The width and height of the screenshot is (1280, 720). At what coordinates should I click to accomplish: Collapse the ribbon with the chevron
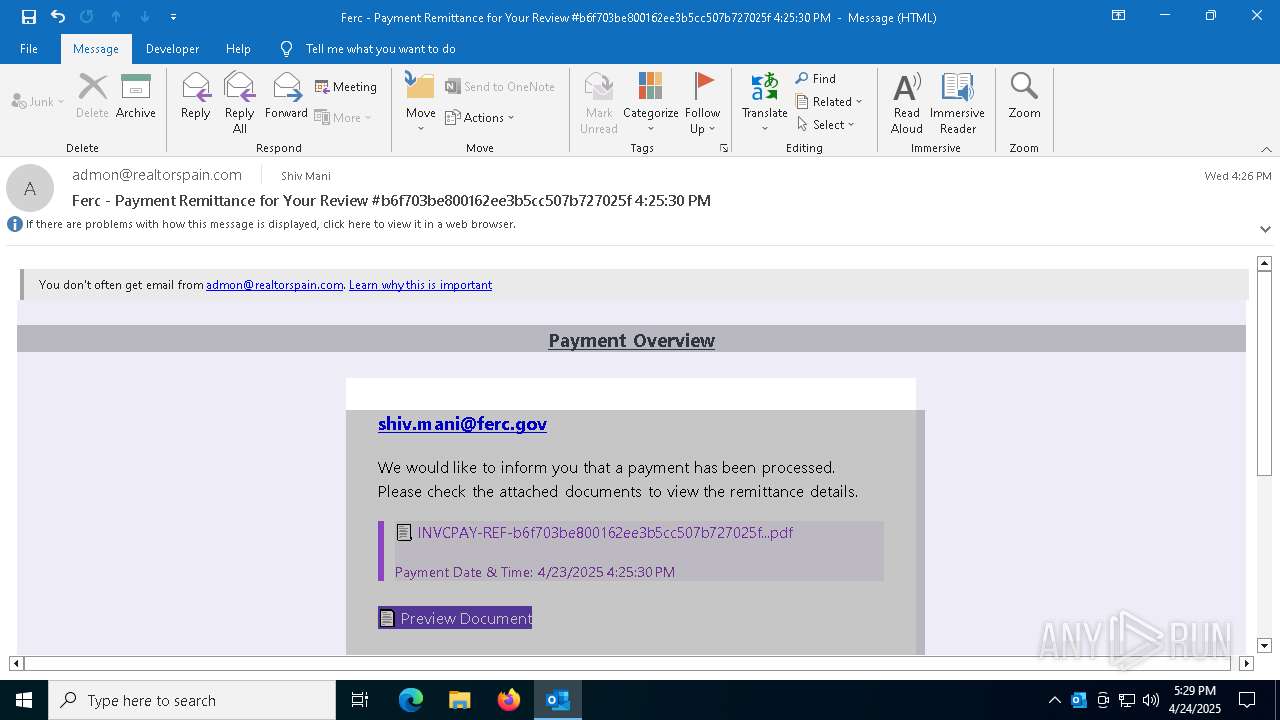1266,149
